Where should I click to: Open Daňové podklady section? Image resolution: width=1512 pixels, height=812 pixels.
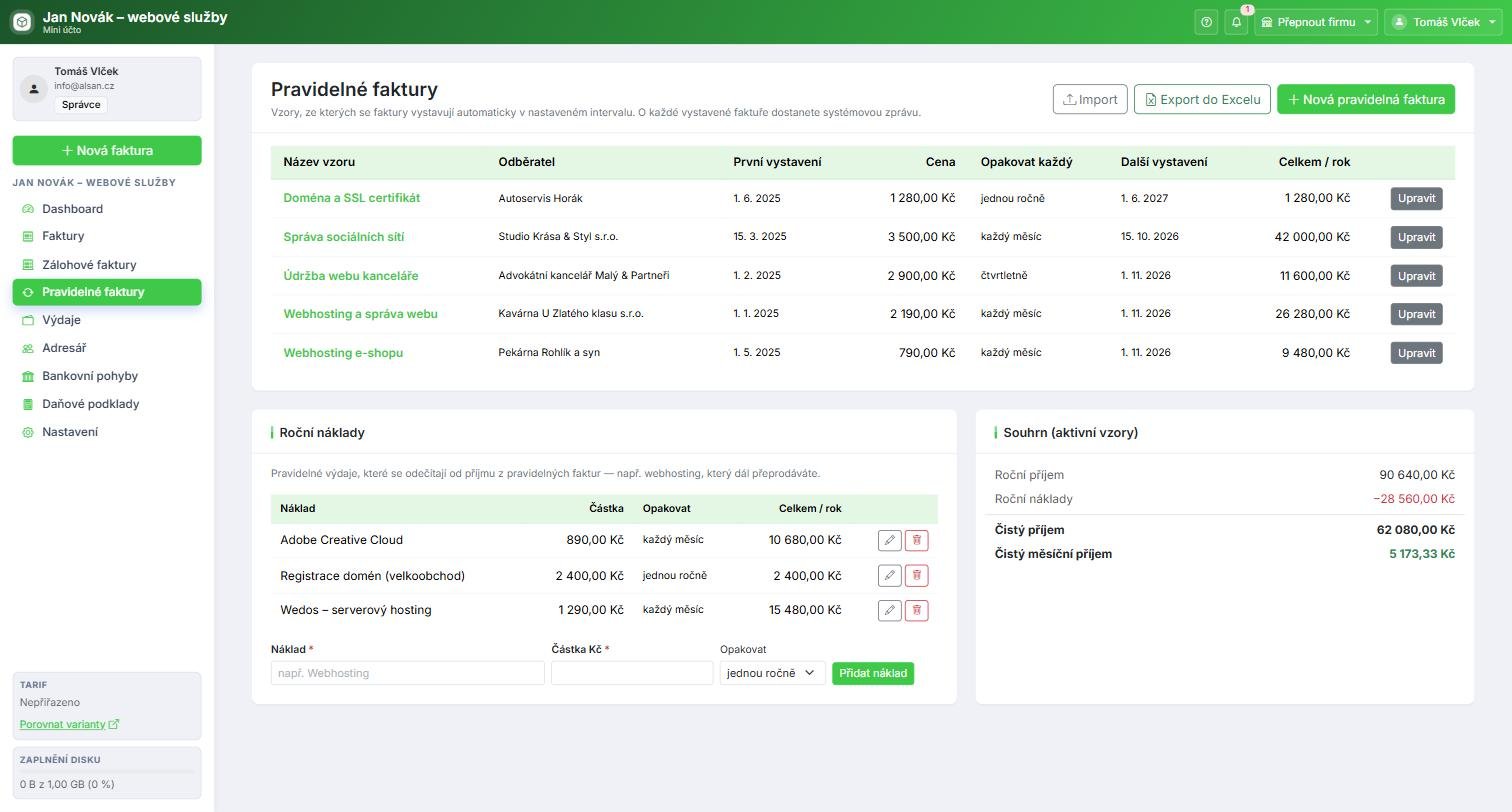[107, 404]
